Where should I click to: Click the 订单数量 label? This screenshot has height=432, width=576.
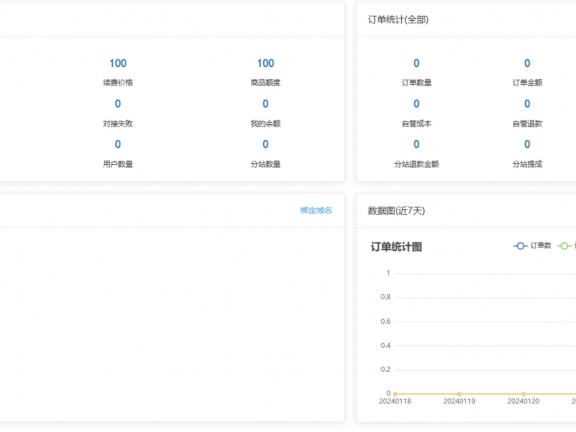coord(417,83)
